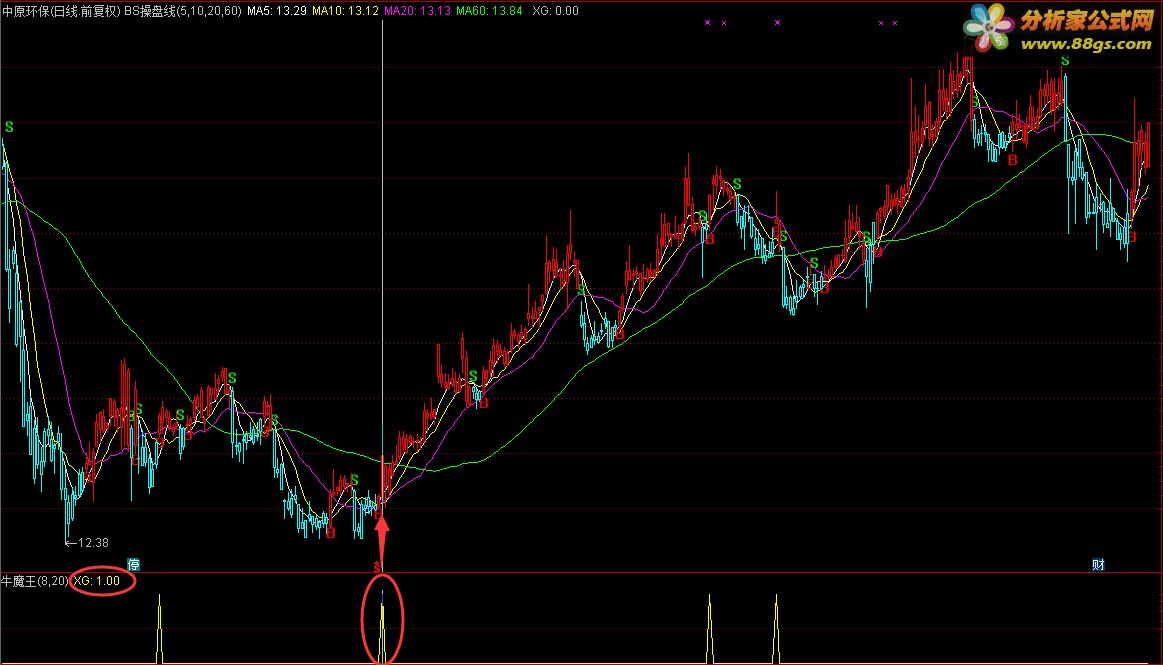1163x665 pixels.
Task: Select the MA60: 13.84 value
Action: 489,11
